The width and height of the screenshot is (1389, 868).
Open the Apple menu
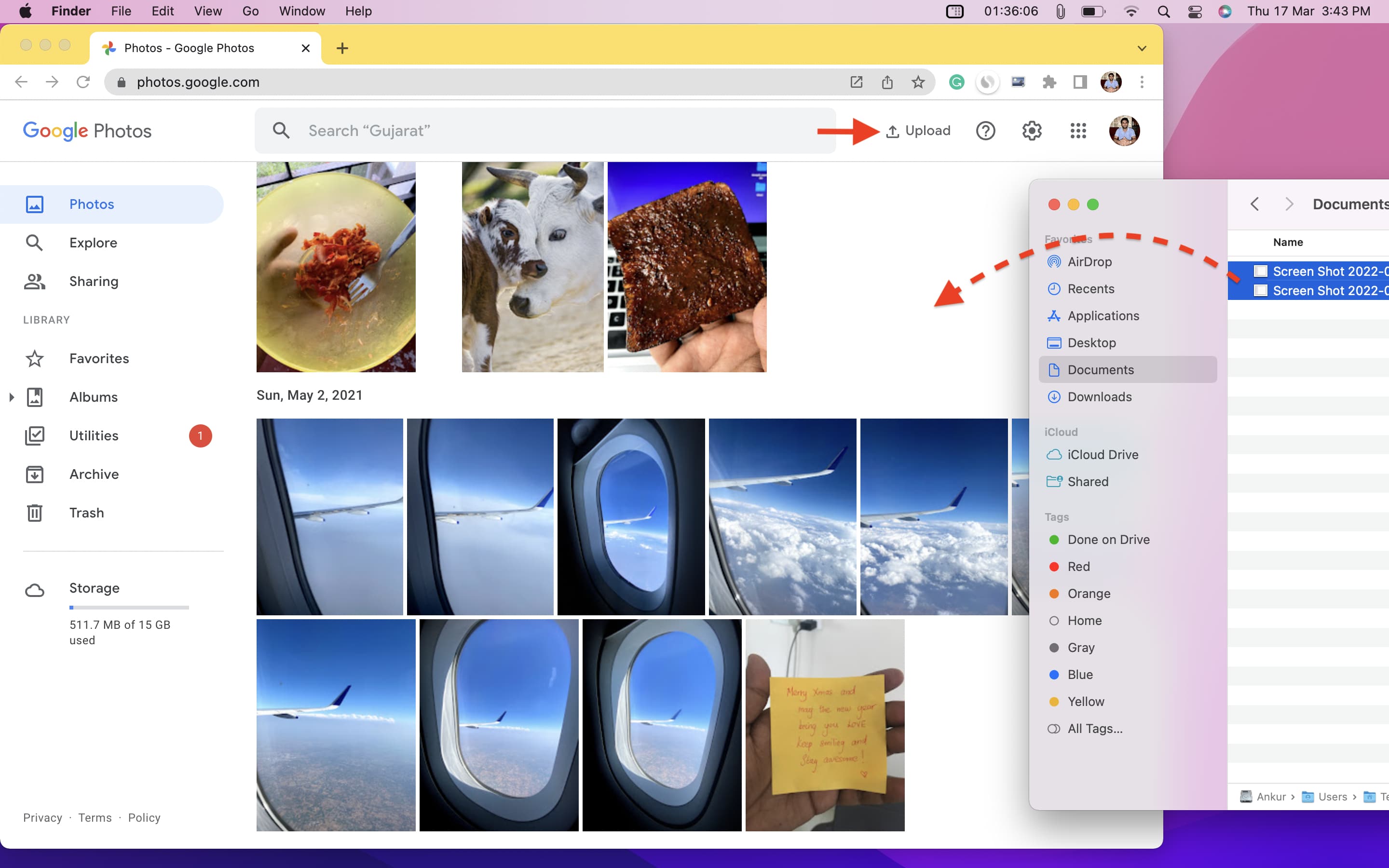[26, 11]
